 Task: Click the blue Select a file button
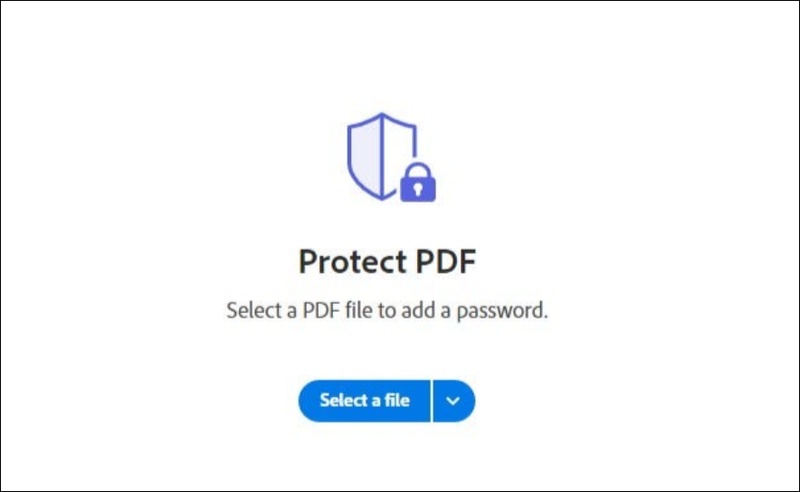click(365, 400)
